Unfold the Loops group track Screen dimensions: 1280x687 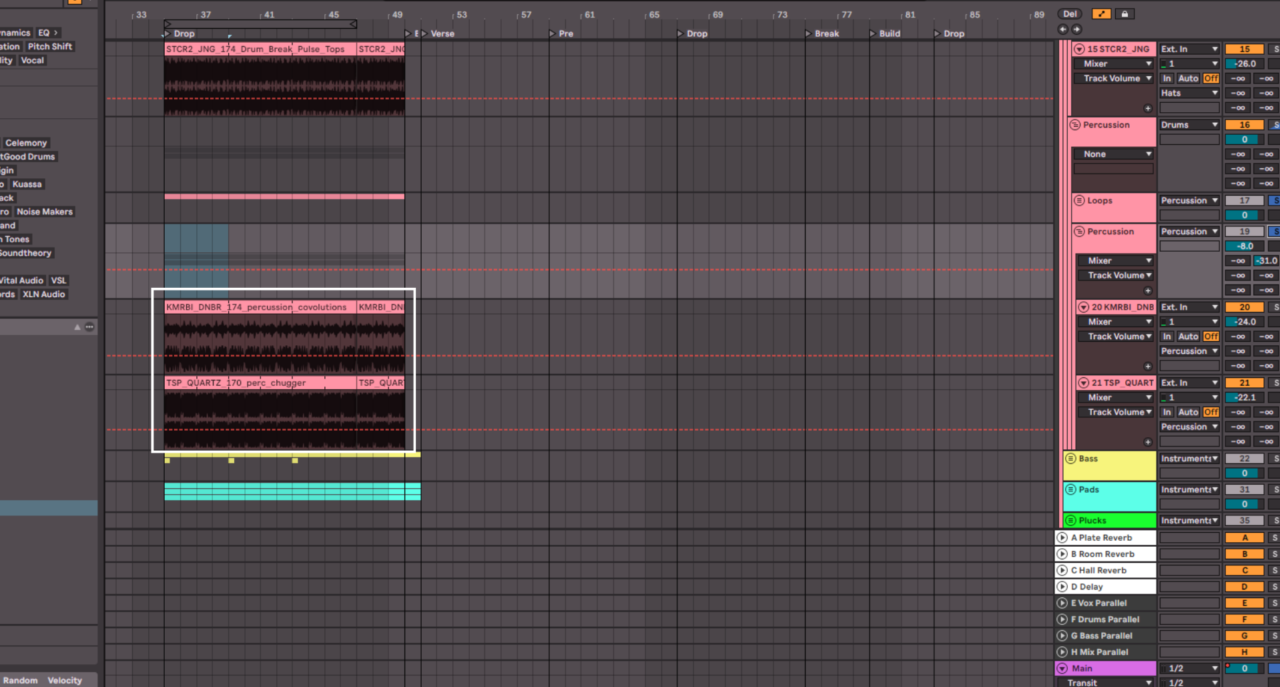1079,201
